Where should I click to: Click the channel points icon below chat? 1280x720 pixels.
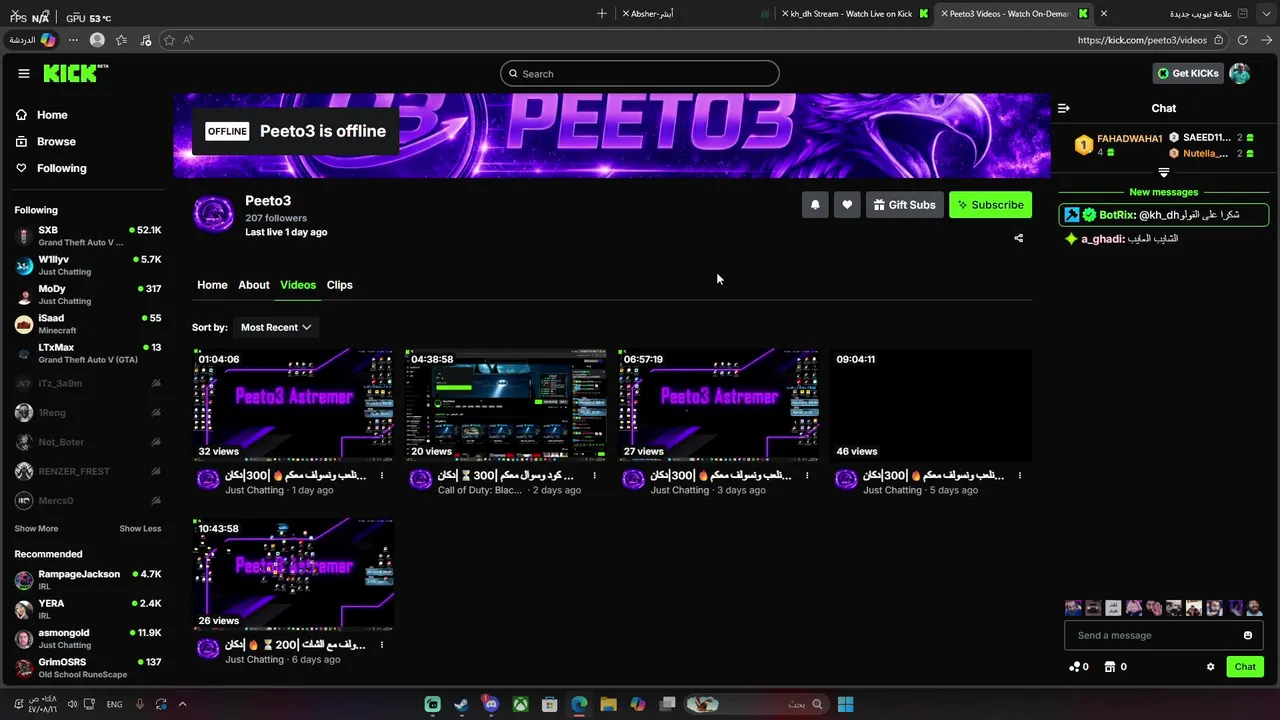tap(1078, 667)
